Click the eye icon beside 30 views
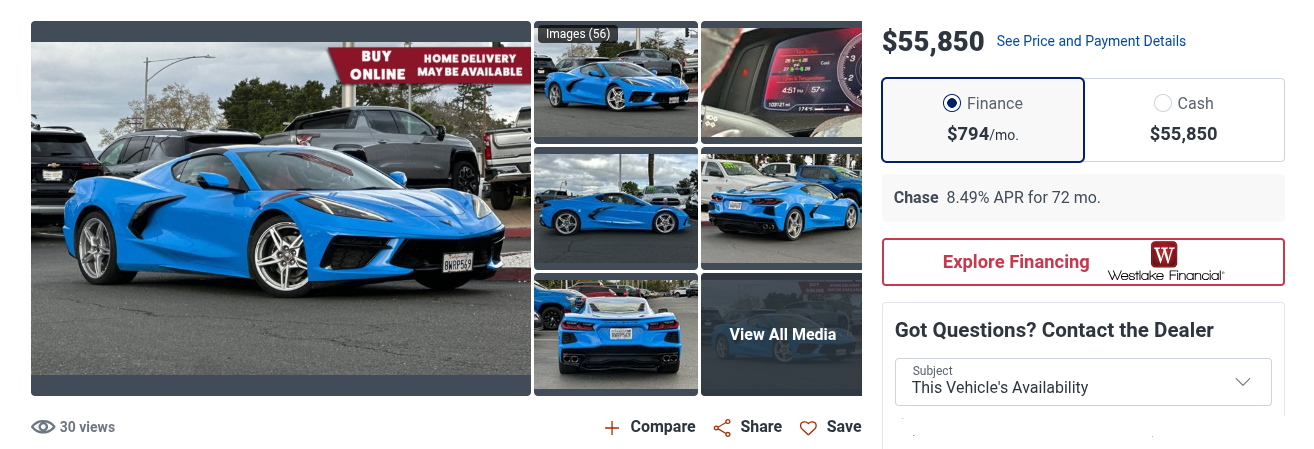This screenshot has height=449, width=1314. tap(43, 427)
